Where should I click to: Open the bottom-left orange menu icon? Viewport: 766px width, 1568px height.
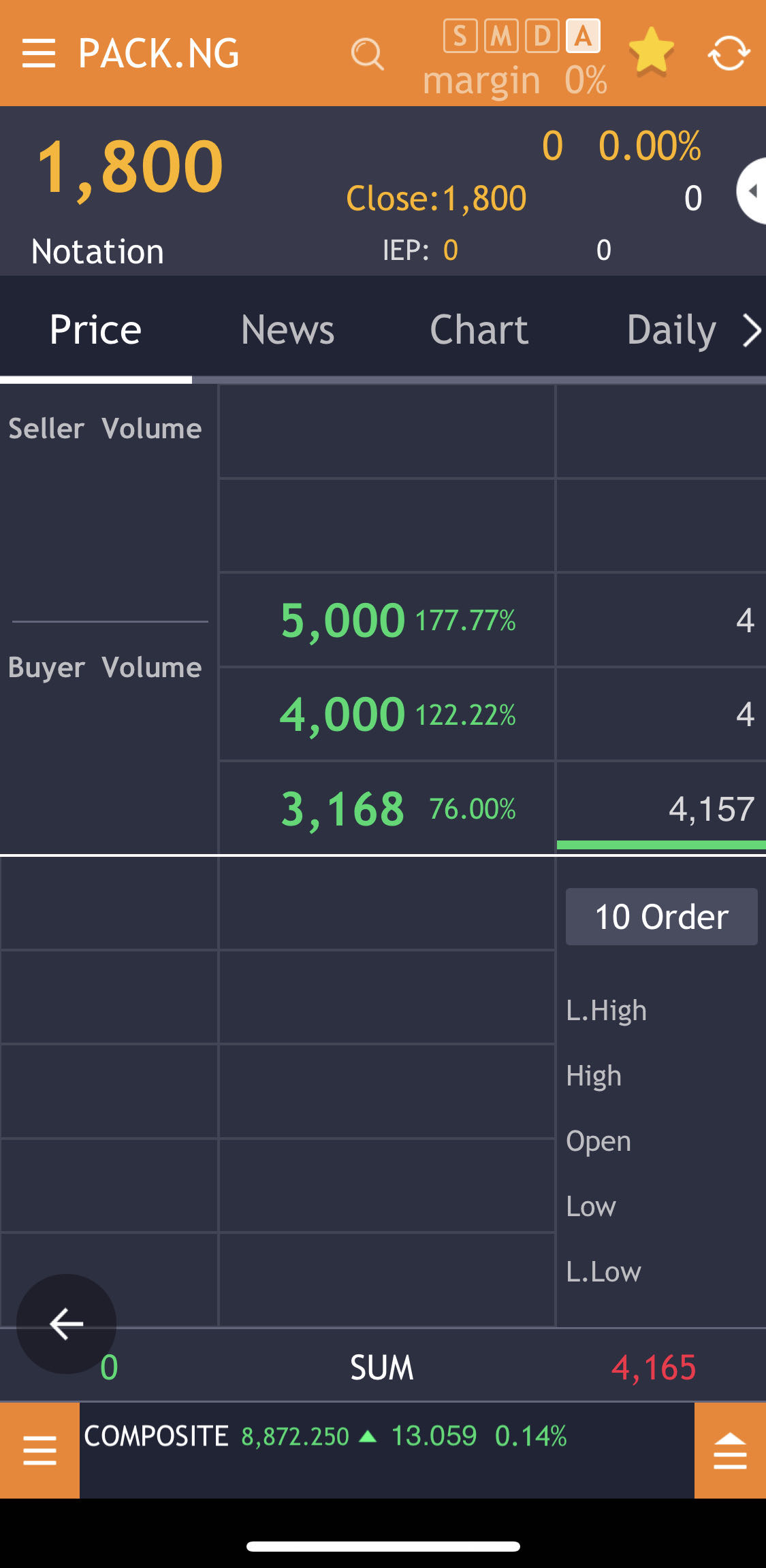(x=39, y=1450)
